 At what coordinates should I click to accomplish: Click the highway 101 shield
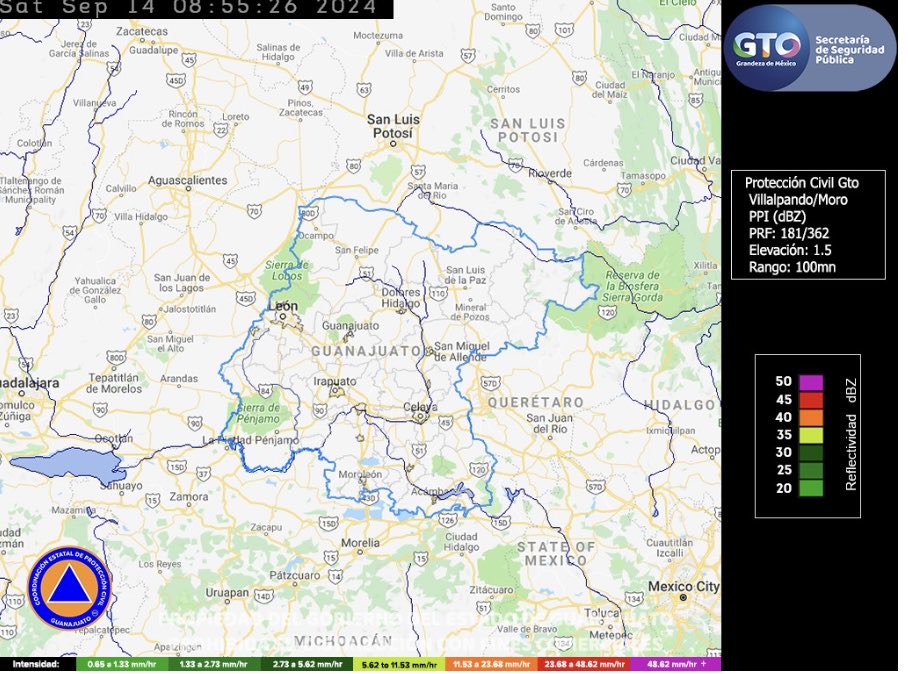pyautogui.click(x=564, y=30)
